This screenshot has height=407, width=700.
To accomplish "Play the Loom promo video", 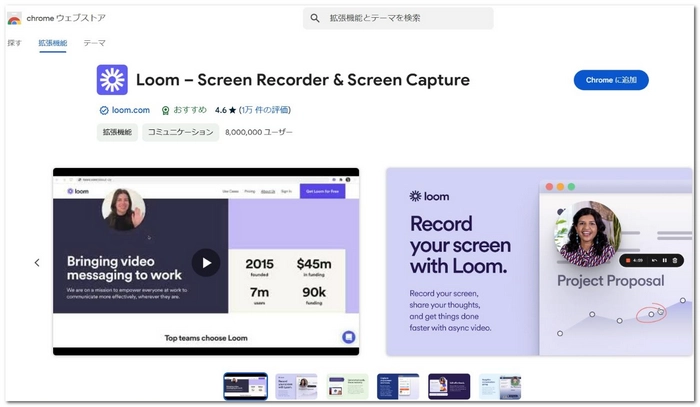I will (206, 262).
